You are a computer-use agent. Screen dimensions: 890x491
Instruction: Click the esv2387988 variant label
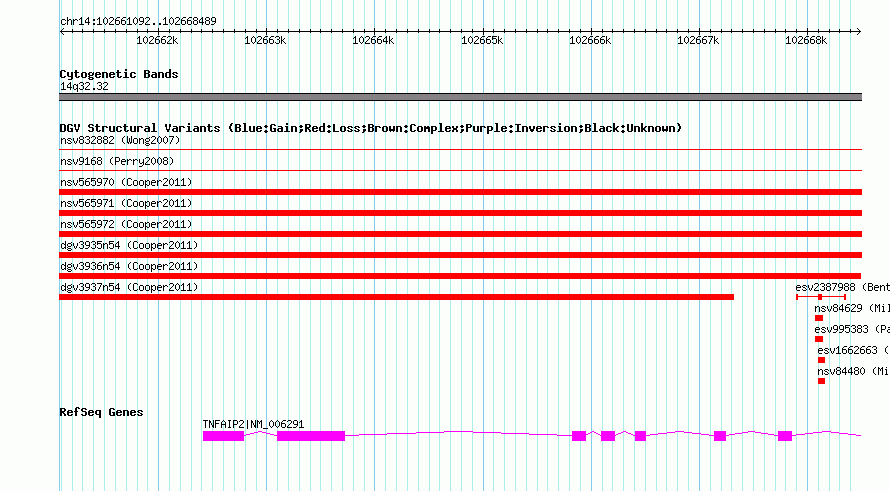click(842, 287)
